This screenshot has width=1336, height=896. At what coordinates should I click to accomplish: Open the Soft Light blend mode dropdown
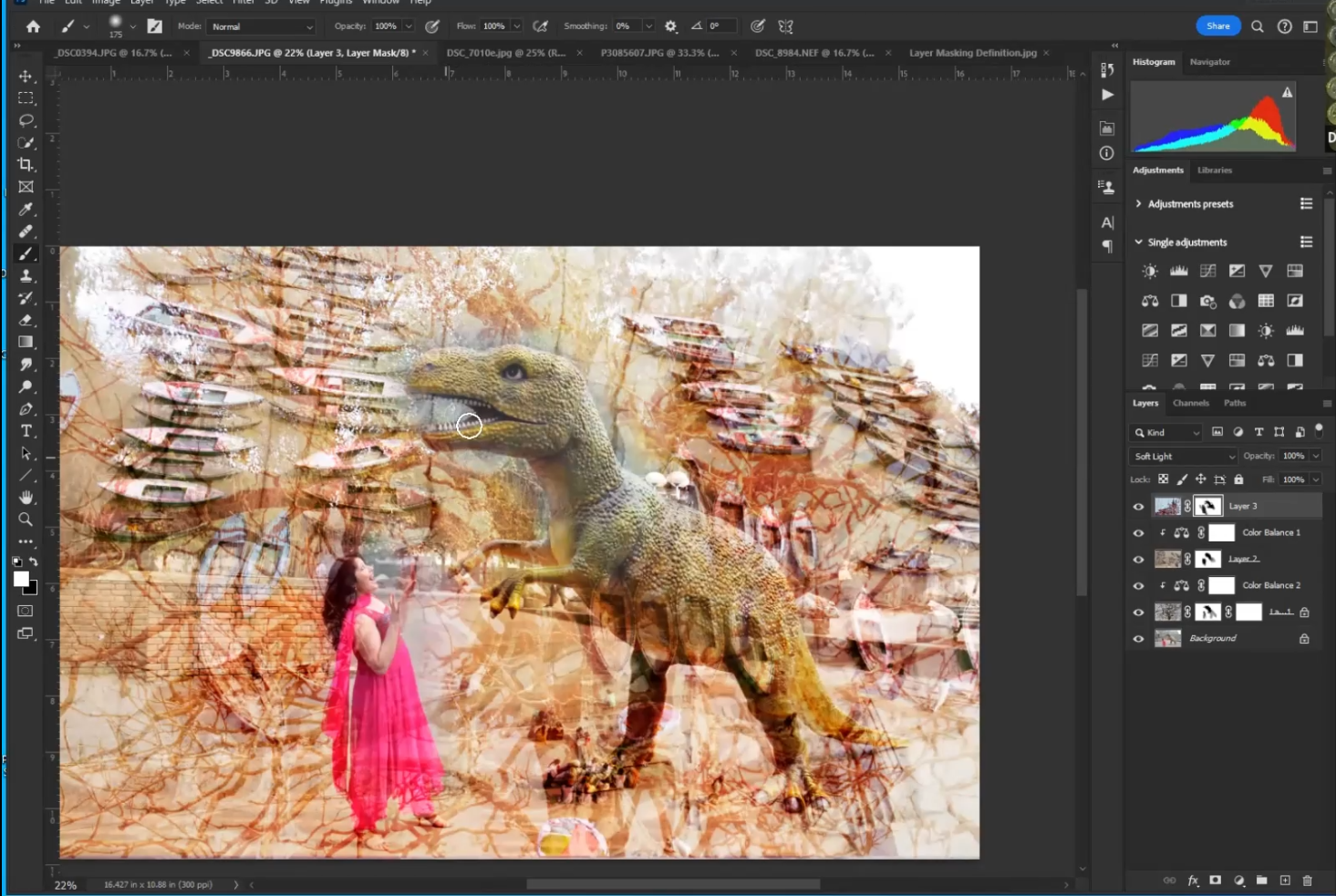click(x=1184, y=457)
